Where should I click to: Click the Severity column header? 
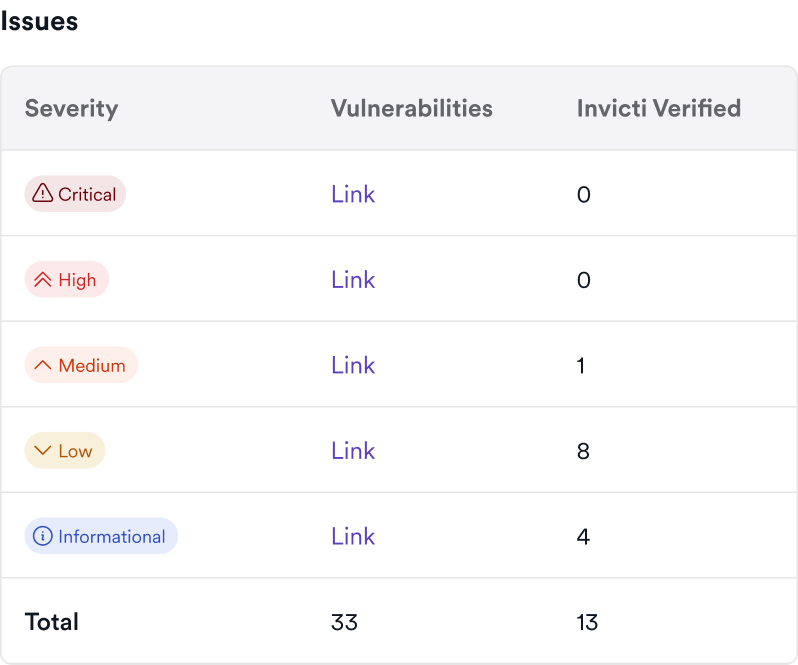pos(71,108)
